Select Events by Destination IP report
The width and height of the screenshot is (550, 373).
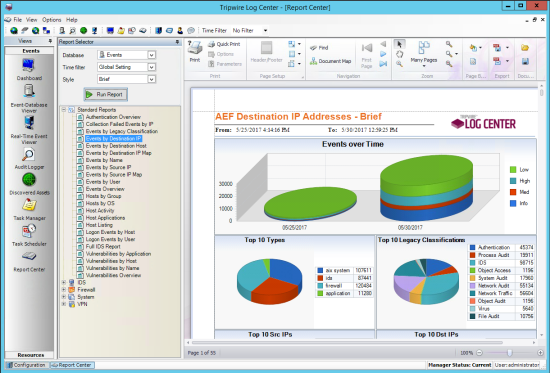coord(113,139)
